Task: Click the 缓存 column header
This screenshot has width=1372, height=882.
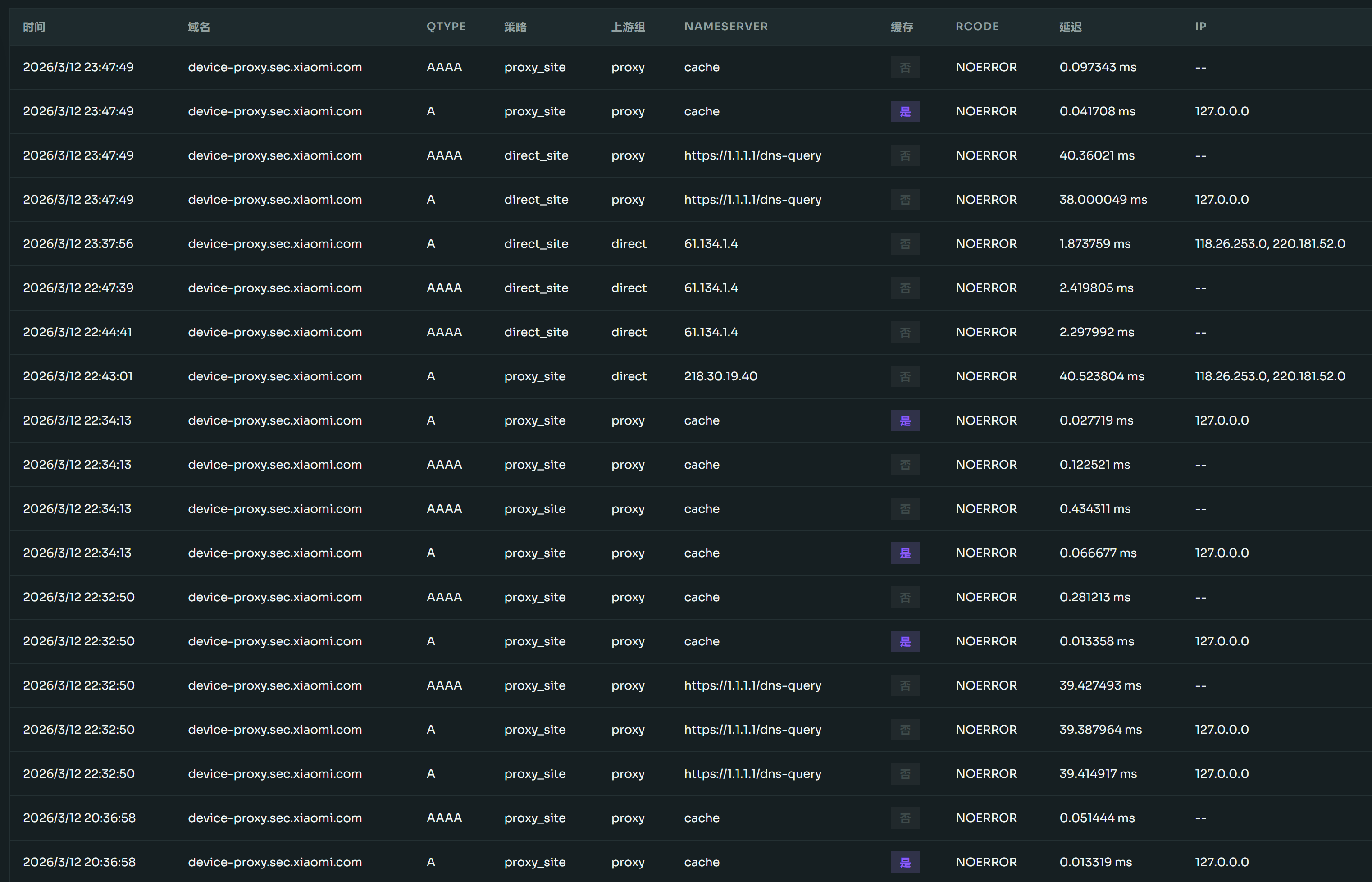Action: pyautogui.click(x=901, y=26)
